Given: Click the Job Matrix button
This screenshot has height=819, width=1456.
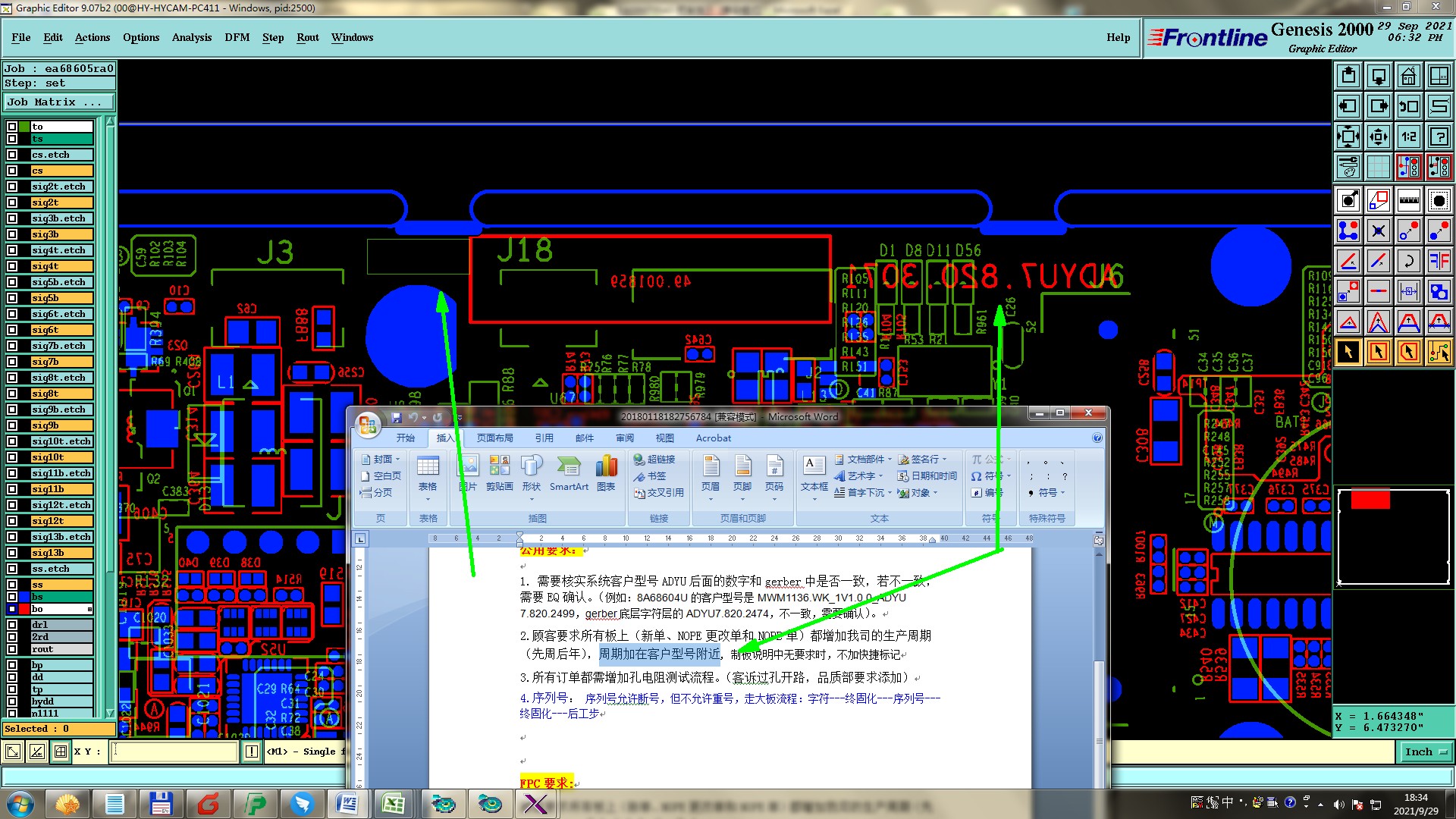Looking at the screenshot, I should 58,102.
